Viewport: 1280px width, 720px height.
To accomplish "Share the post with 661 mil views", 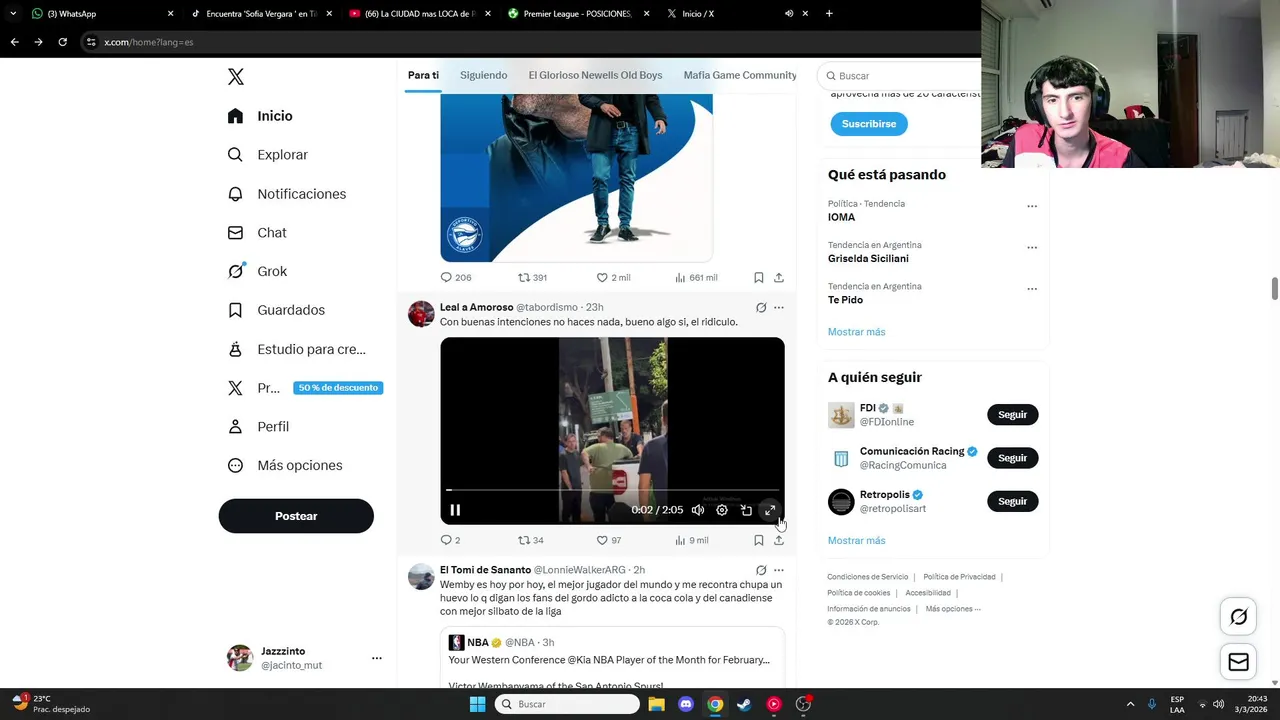I will point(779,278).
